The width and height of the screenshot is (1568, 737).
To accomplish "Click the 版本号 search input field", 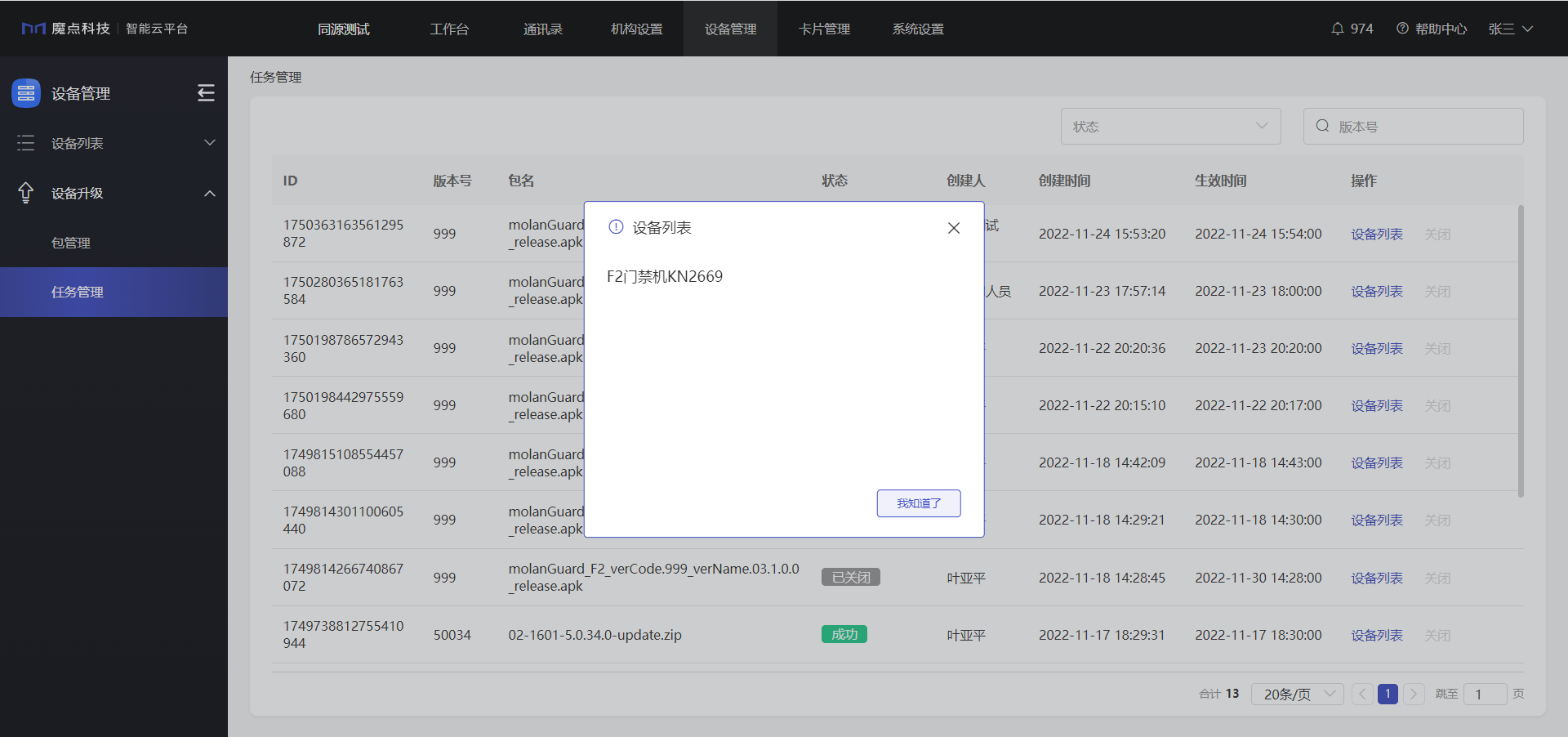I will point(1413,126).
